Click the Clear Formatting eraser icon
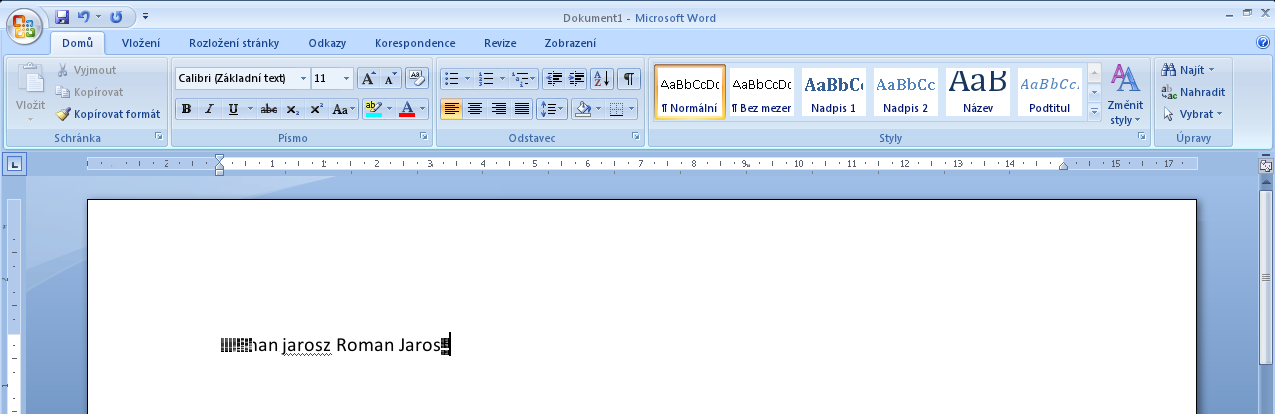This screenshot has width=1275, height=414. pyautogui.click(x=416, y=78)
